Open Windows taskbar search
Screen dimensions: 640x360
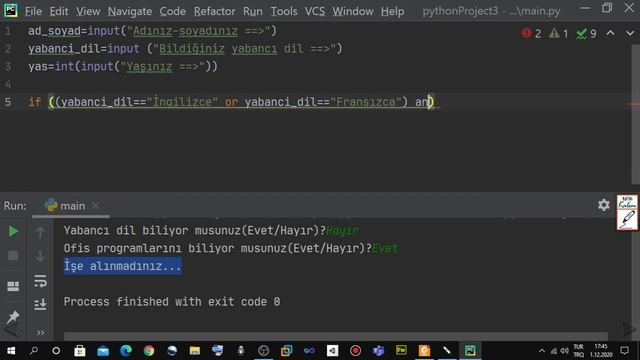(x=34, y=351)
